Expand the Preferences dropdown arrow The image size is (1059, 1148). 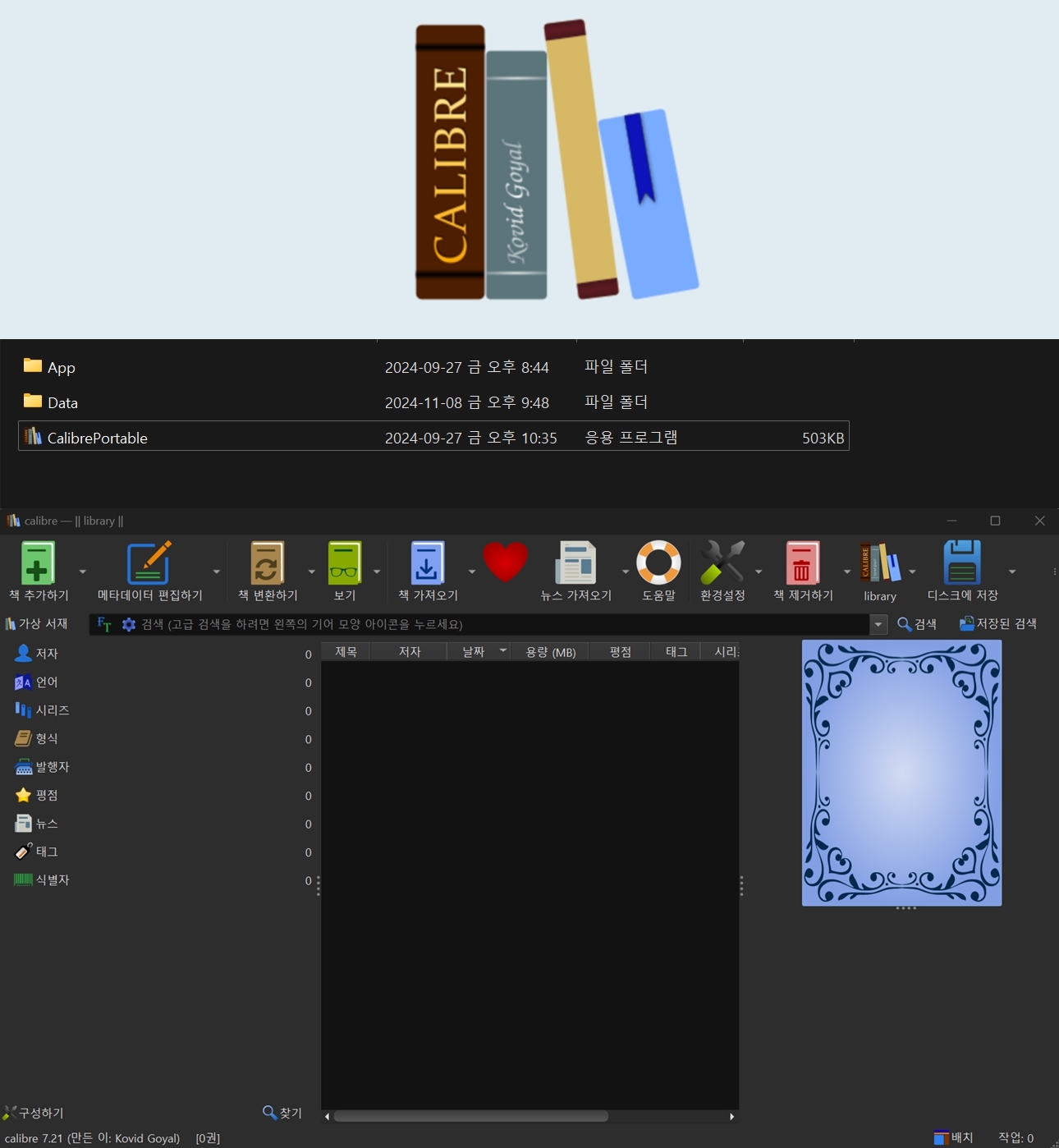[x=759, y=572]
